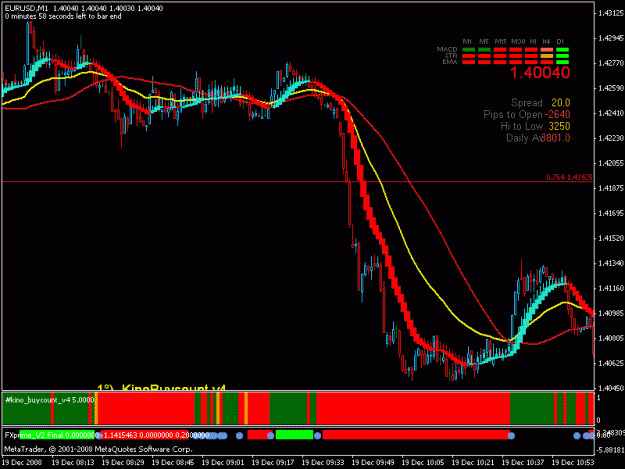Click the 19 Dec 08:13 time axis label

click(x=73, y=463)
